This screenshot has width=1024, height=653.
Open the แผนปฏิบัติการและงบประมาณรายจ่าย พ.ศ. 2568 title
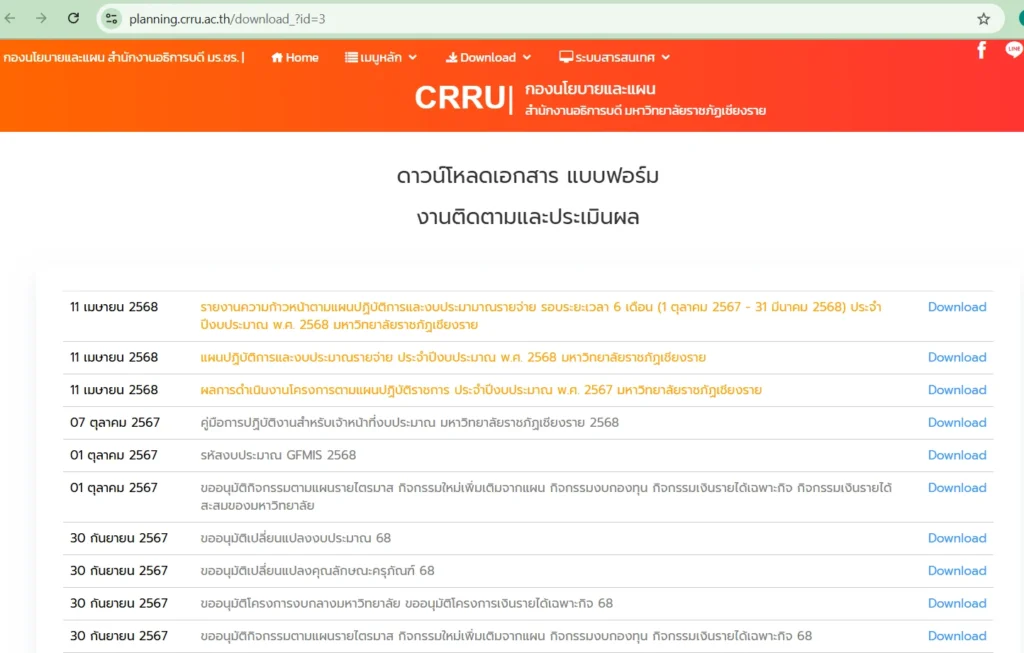[x=453, y=357]
